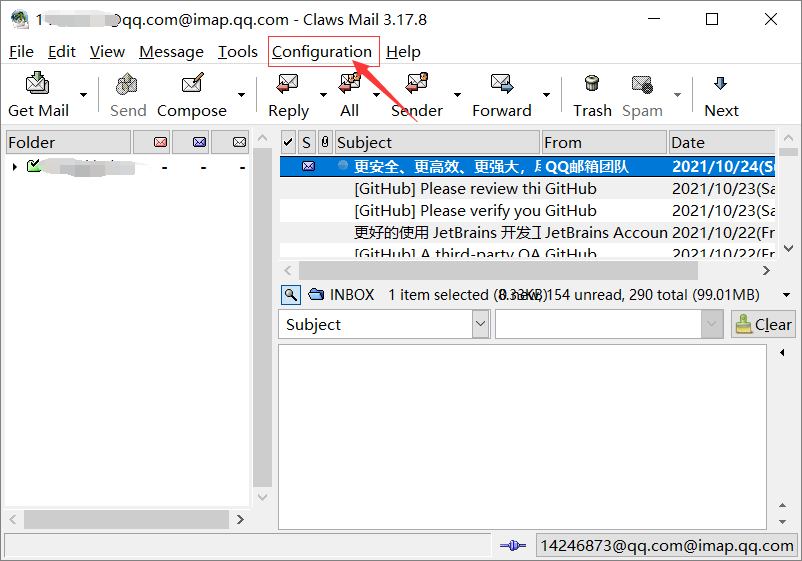Open the Help menu

point(403,52)
